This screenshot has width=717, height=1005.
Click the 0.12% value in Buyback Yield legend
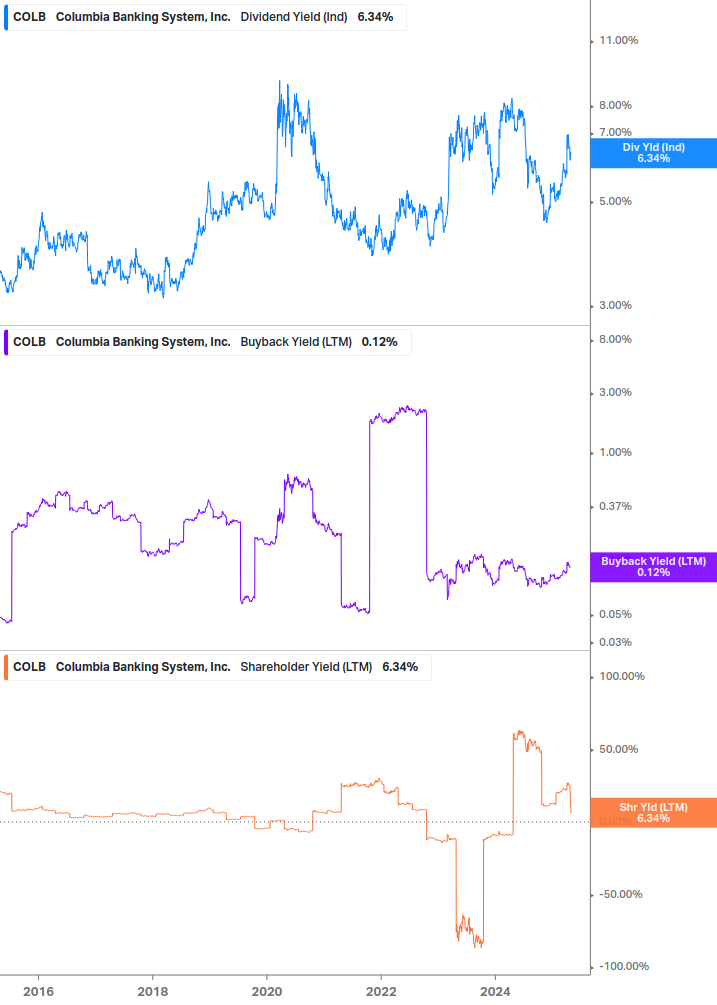tap(379, 342)
